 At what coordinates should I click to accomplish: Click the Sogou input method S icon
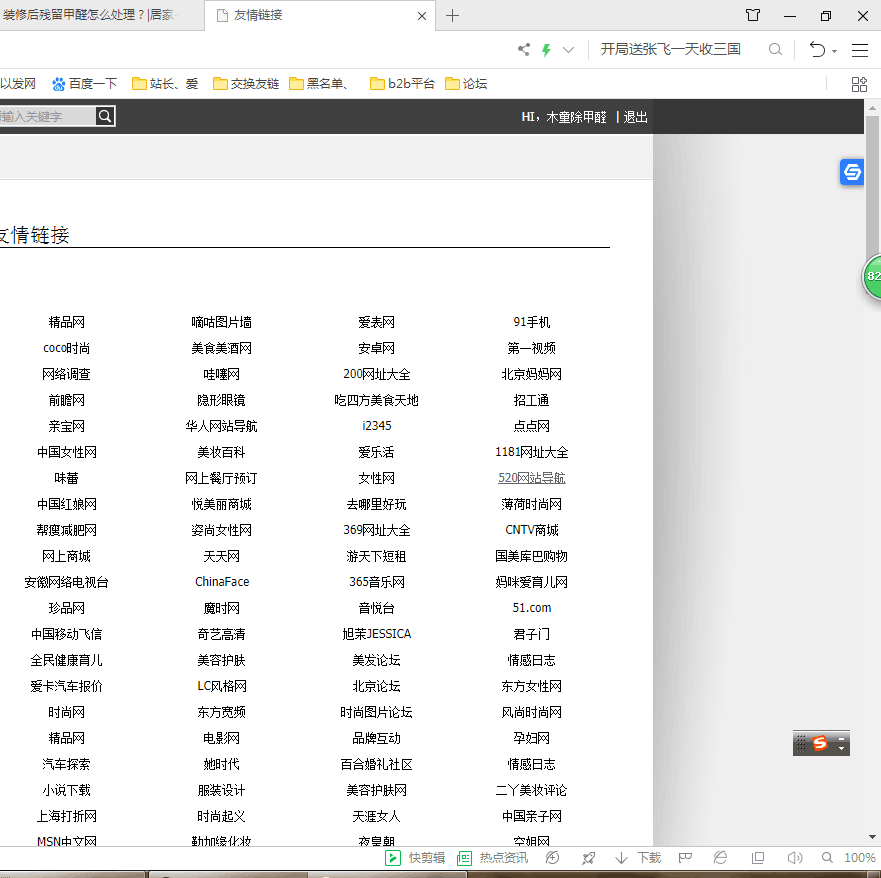(x=820, y=743)
